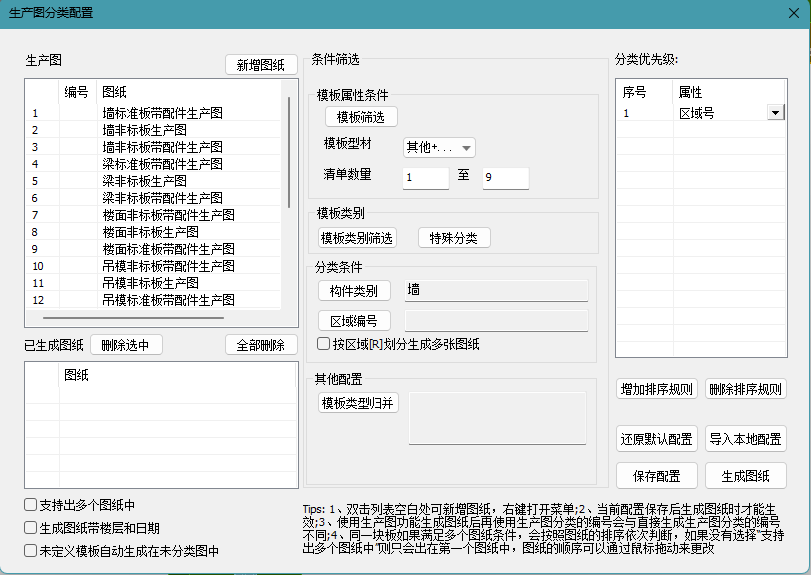Image resolution: width=811 pixels, height=575 pixels.
Task: Click the 构件类别 button
Action: pyautogui.click(x=354, y=291)
